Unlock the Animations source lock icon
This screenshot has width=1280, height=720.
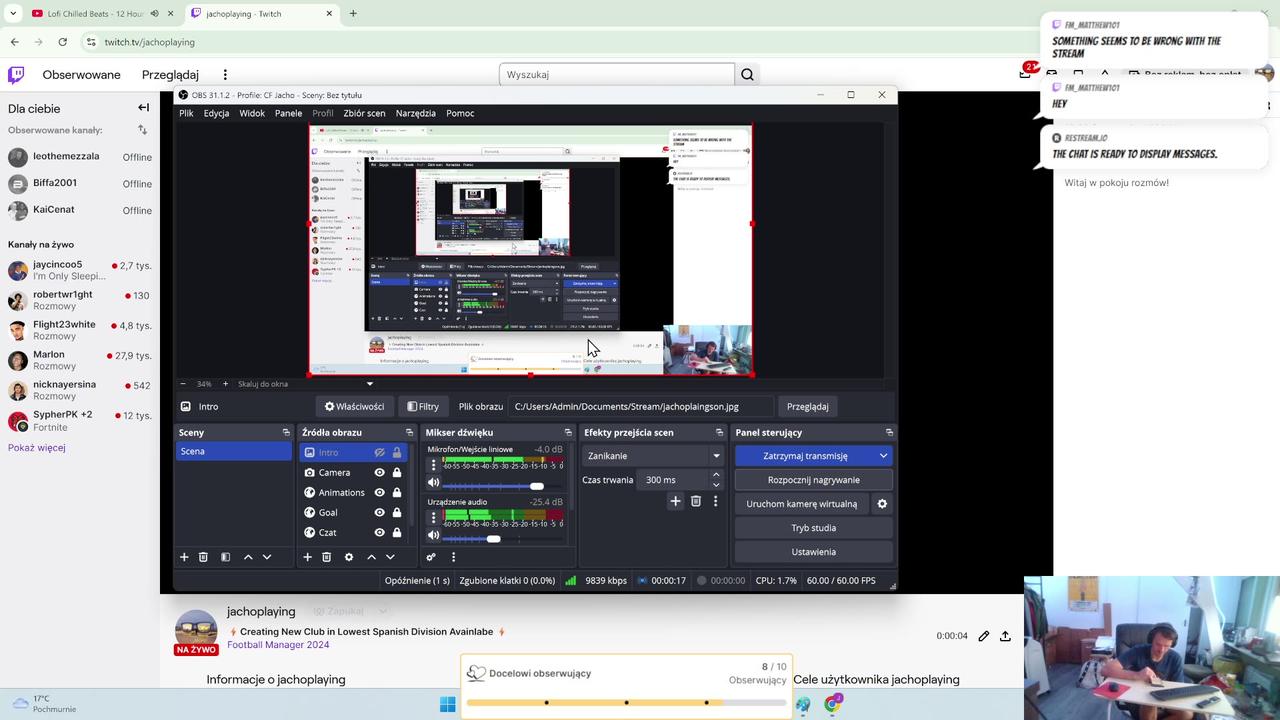coord(397,493)
